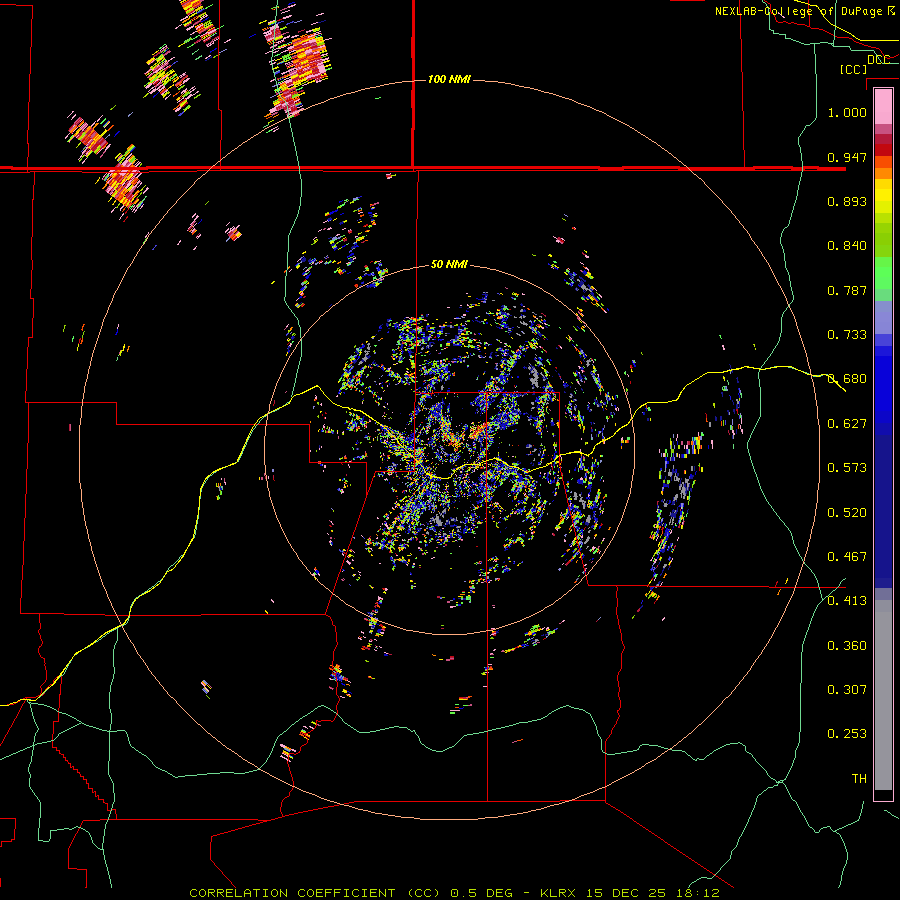
Task: Click the 0.787 color scale value
Action: pyautogui.click(x=847, y=290)
